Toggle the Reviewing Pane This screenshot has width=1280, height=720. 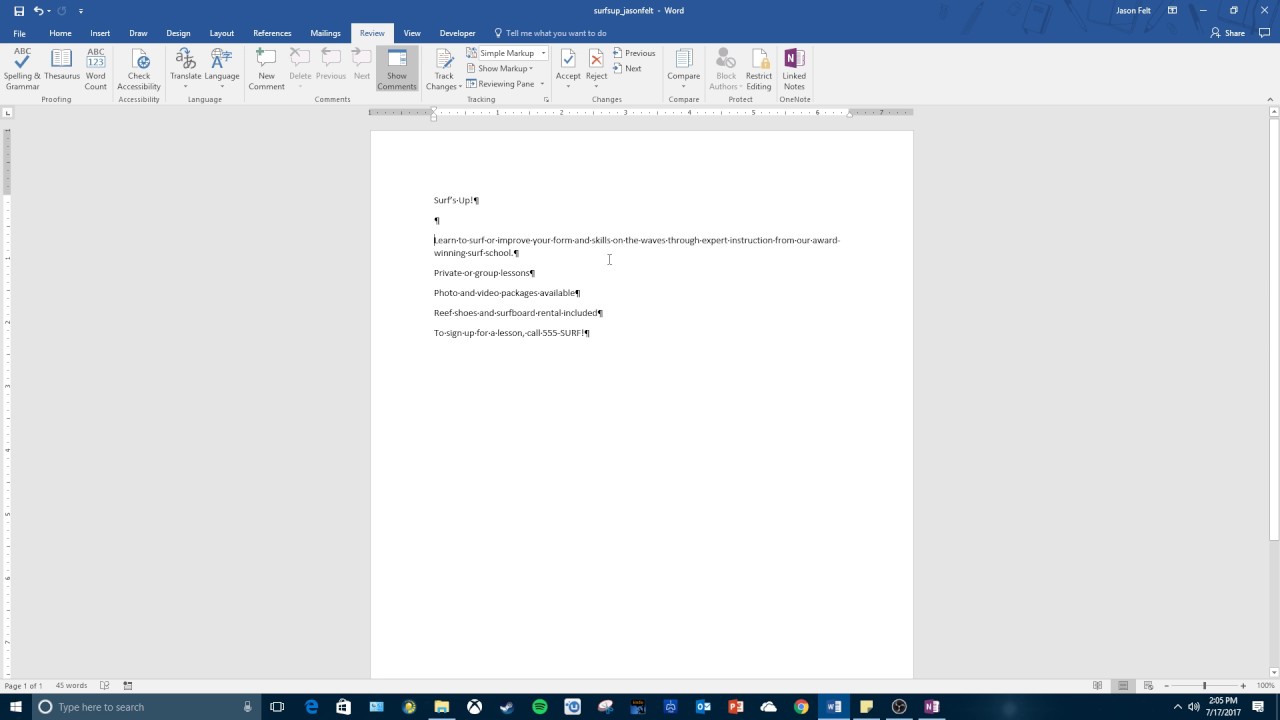click(500, 84)
